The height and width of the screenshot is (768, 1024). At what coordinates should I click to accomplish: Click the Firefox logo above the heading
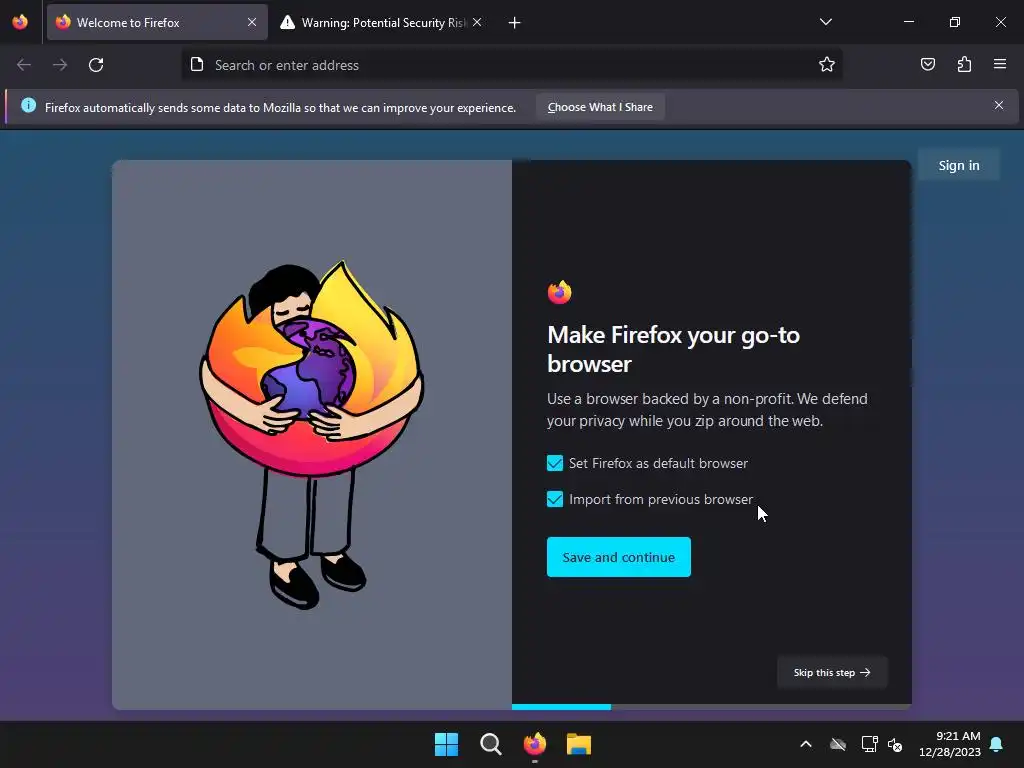[560, 292]
